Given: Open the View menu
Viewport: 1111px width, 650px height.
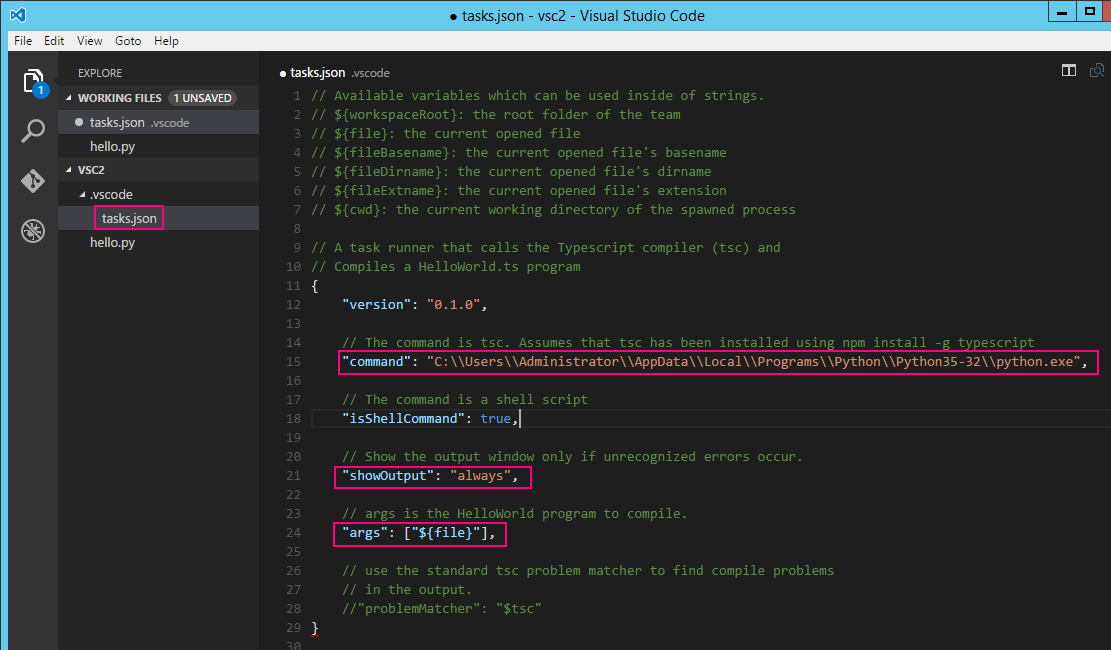Looking at the screenshot, I should 89,40.
